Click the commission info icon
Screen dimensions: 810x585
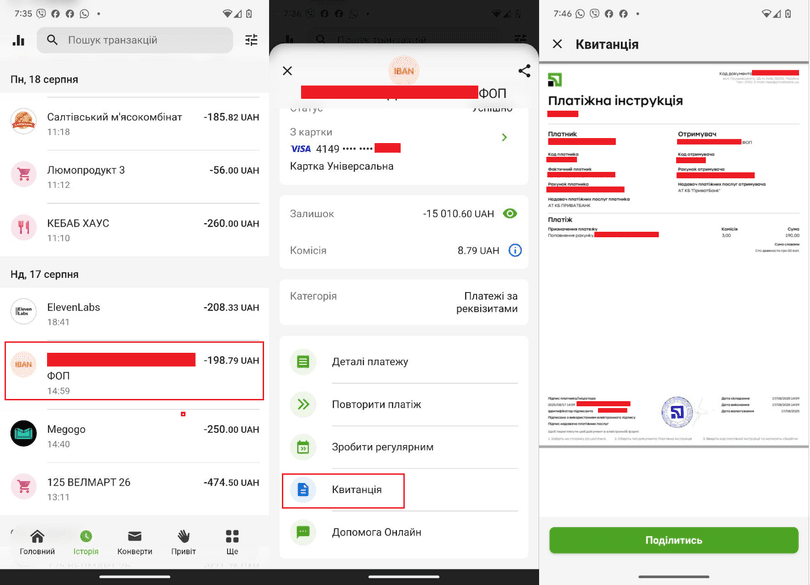tap(515, 250)
